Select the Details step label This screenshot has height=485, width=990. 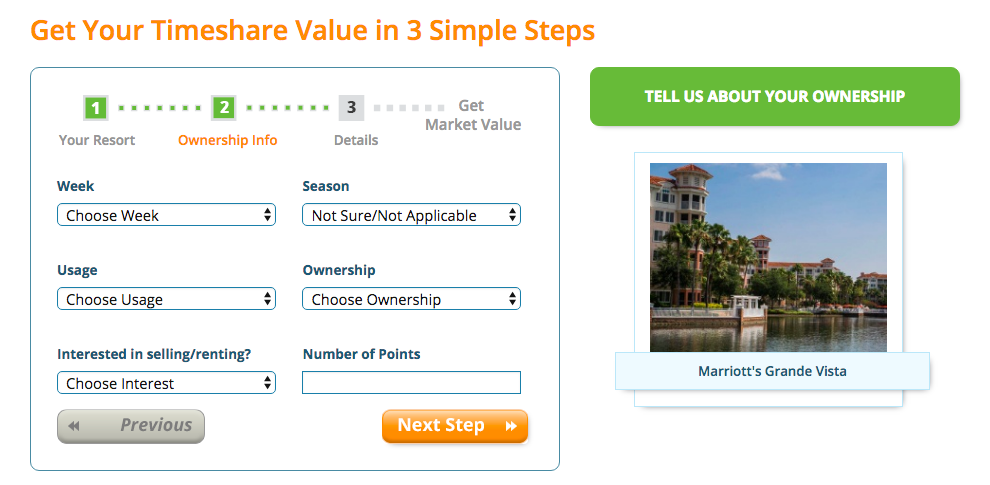[356, 140]
